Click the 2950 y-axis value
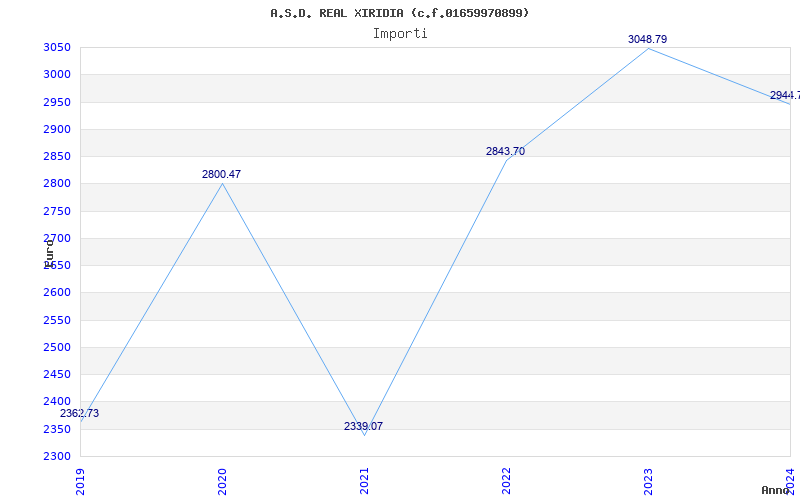 pyautogui.click(x=57, y=103)
